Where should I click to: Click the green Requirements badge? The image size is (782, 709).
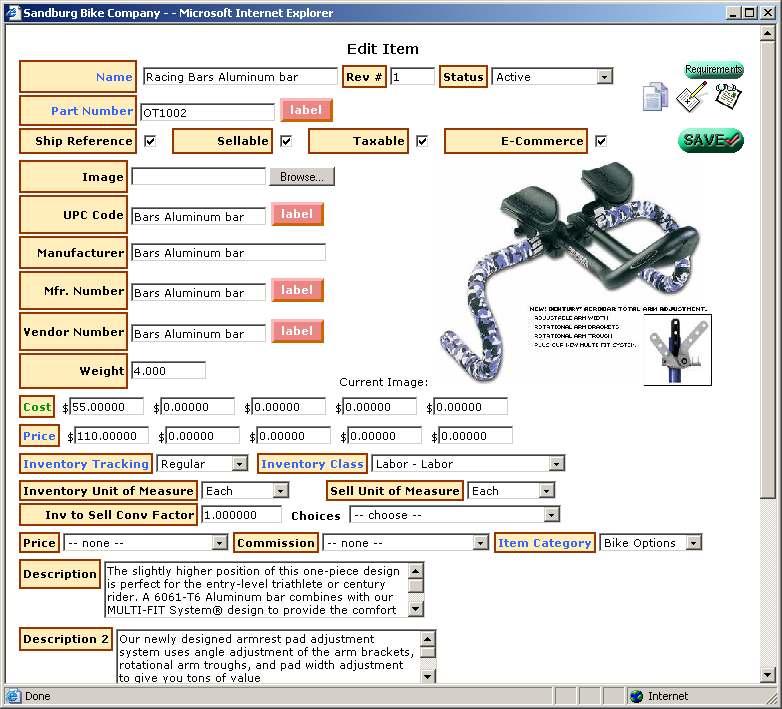coord(713,70)
